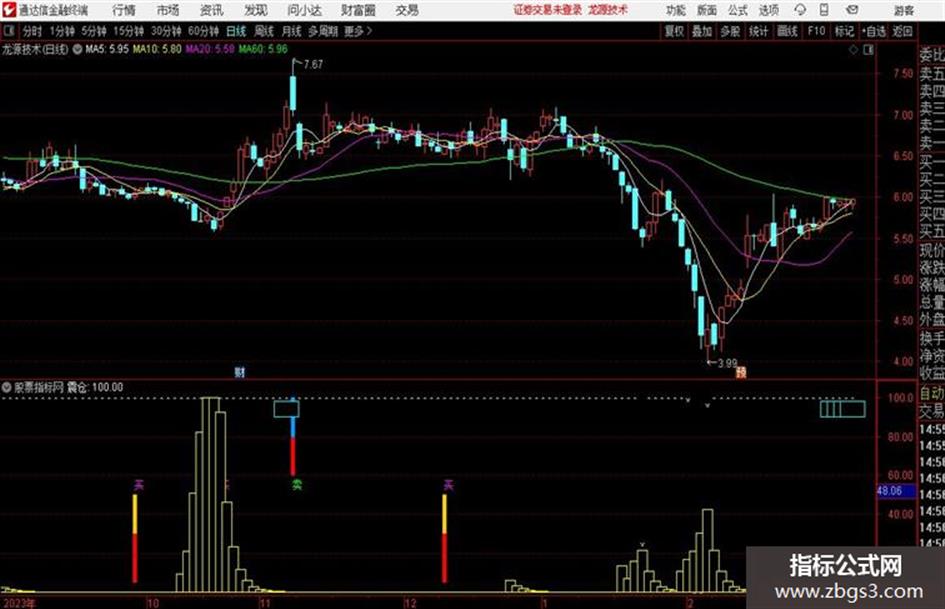Click the panel layout icon near the diamond

click(x=868, y=50)
